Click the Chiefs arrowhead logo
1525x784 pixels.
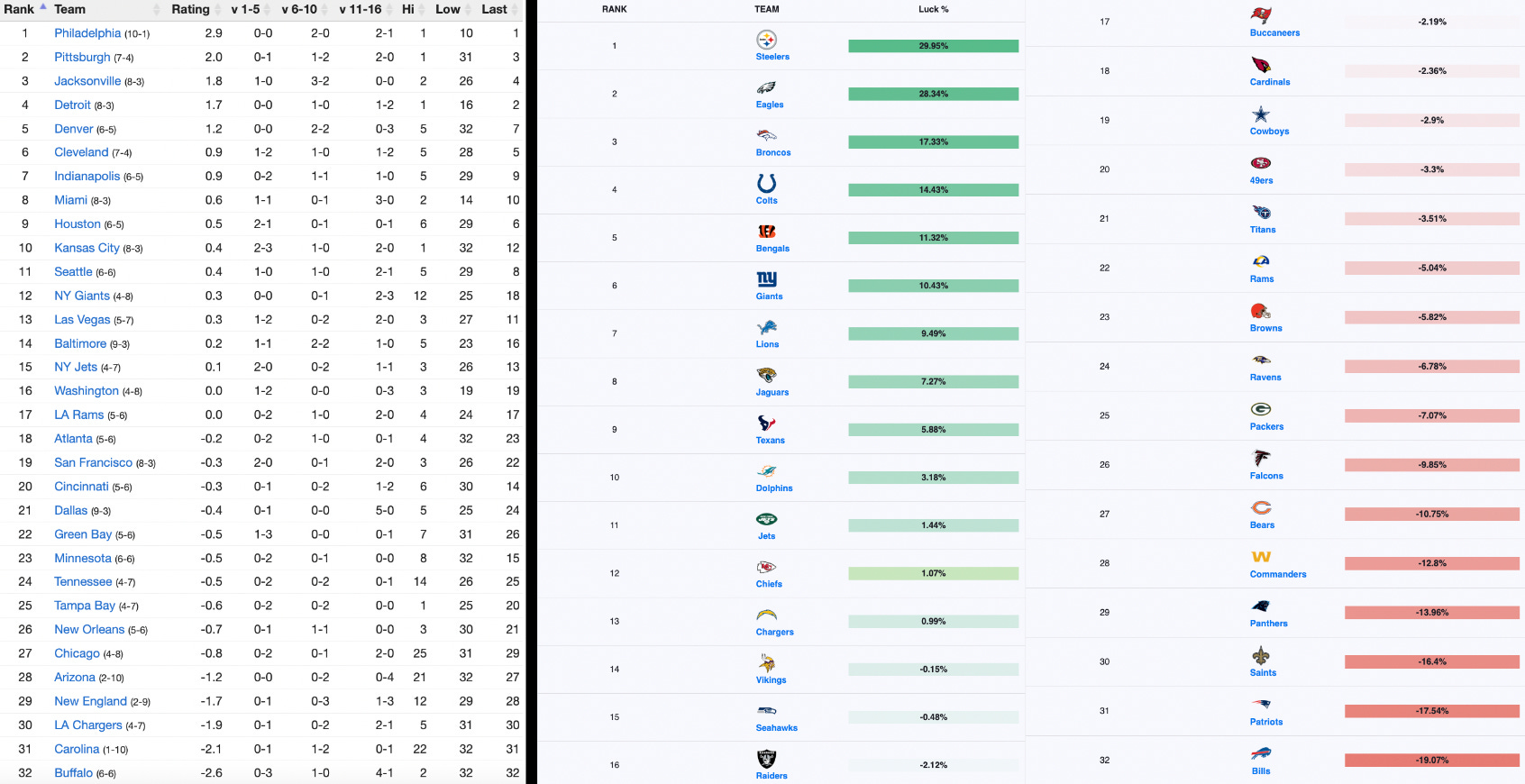[x=766, y=567]
